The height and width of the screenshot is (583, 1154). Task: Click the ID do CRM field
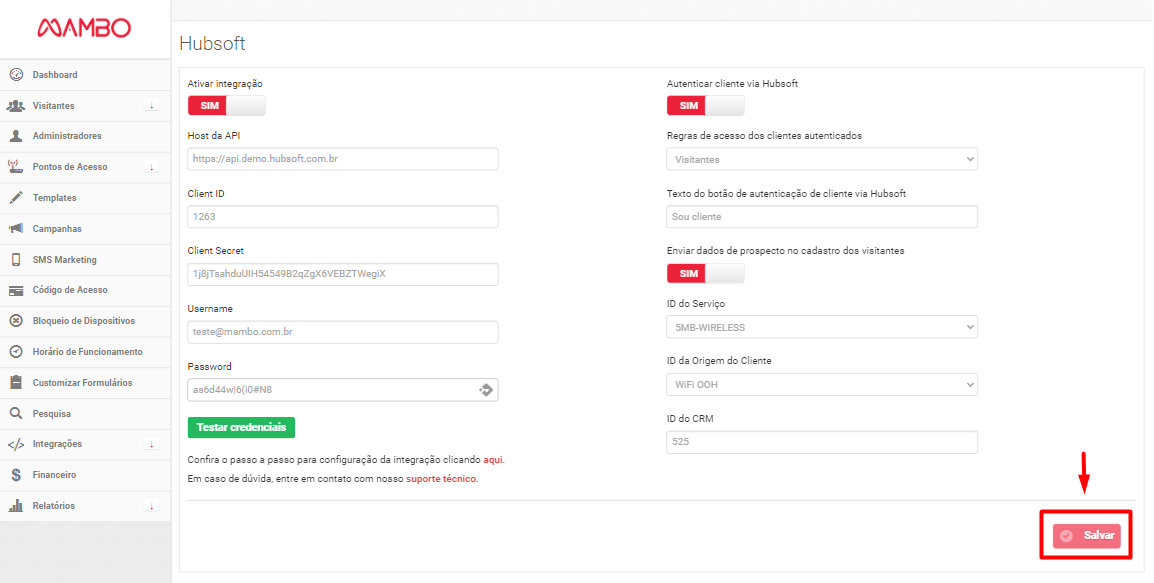point(822,442)
